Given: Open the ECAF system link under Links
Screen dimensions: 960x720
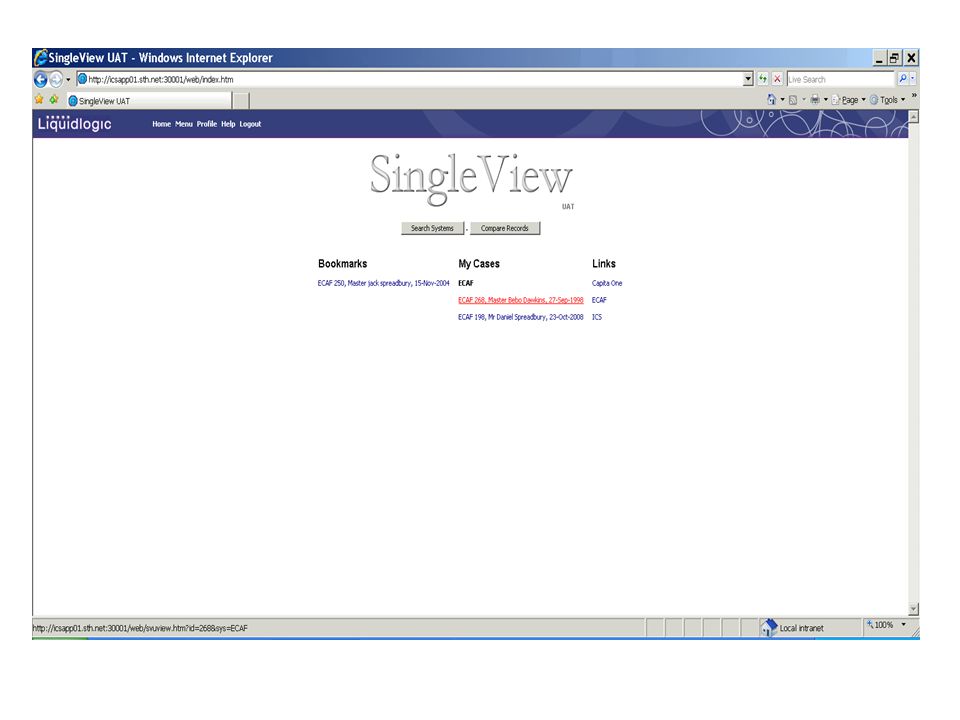Looking at the screenshot, I should 599,300.
